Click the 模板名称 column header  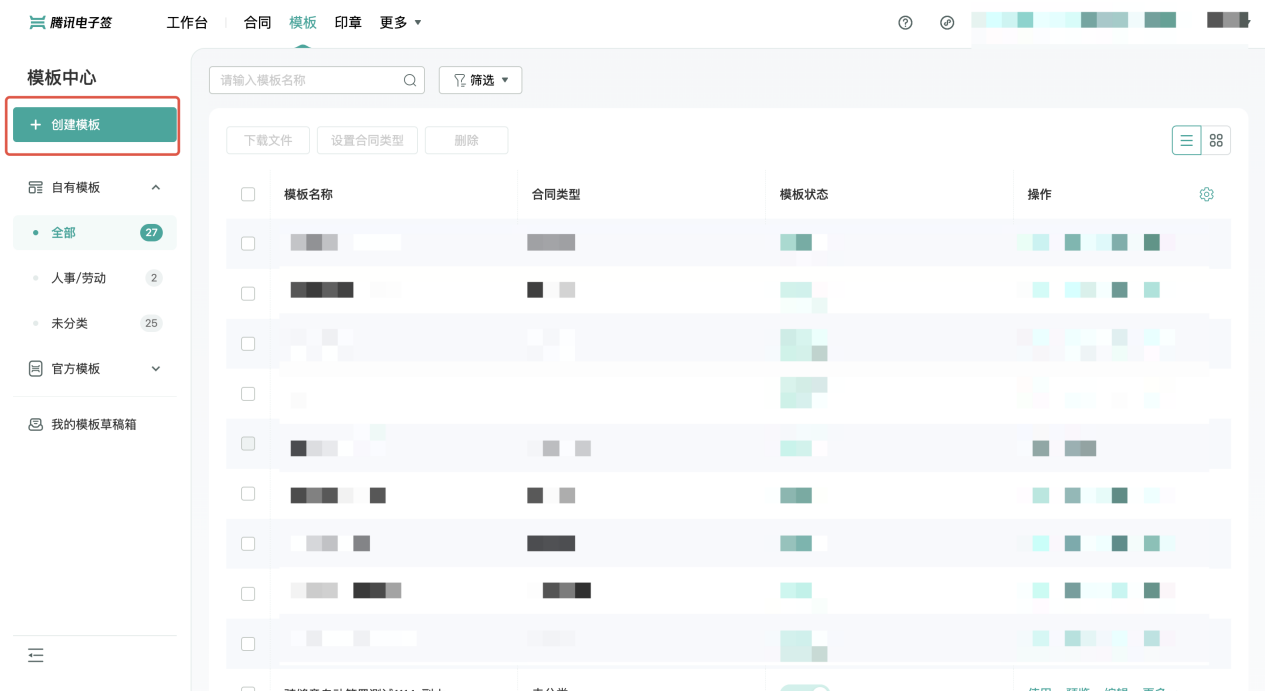coord(308,194)
